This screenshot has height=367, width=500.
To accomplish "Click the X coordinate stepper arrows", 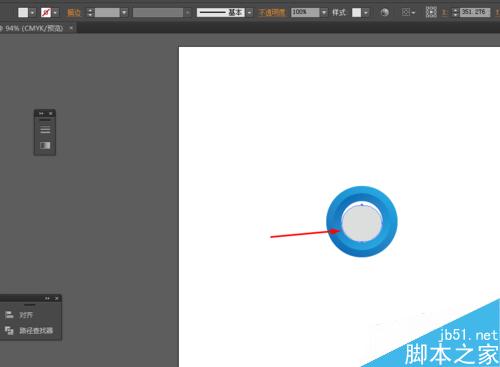I will pyautogui.click(x=455, y=13).
